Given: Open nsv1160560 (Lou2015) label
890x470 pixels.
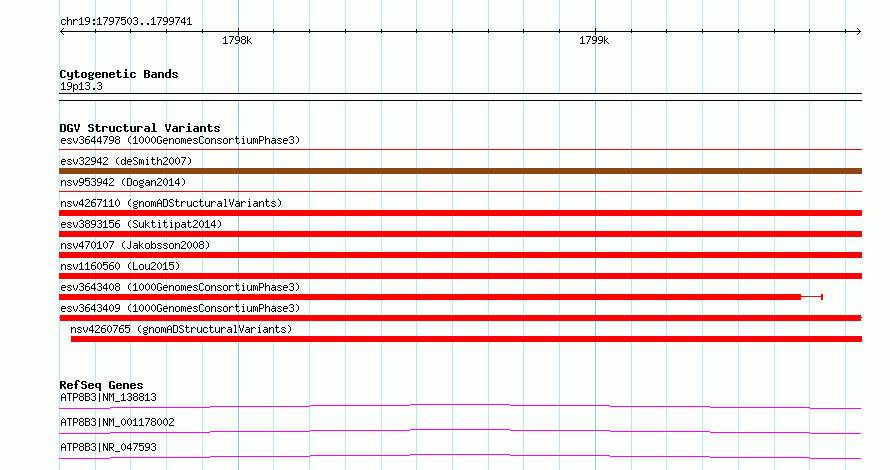Looking at the screenshot, I should click(120, 266).
